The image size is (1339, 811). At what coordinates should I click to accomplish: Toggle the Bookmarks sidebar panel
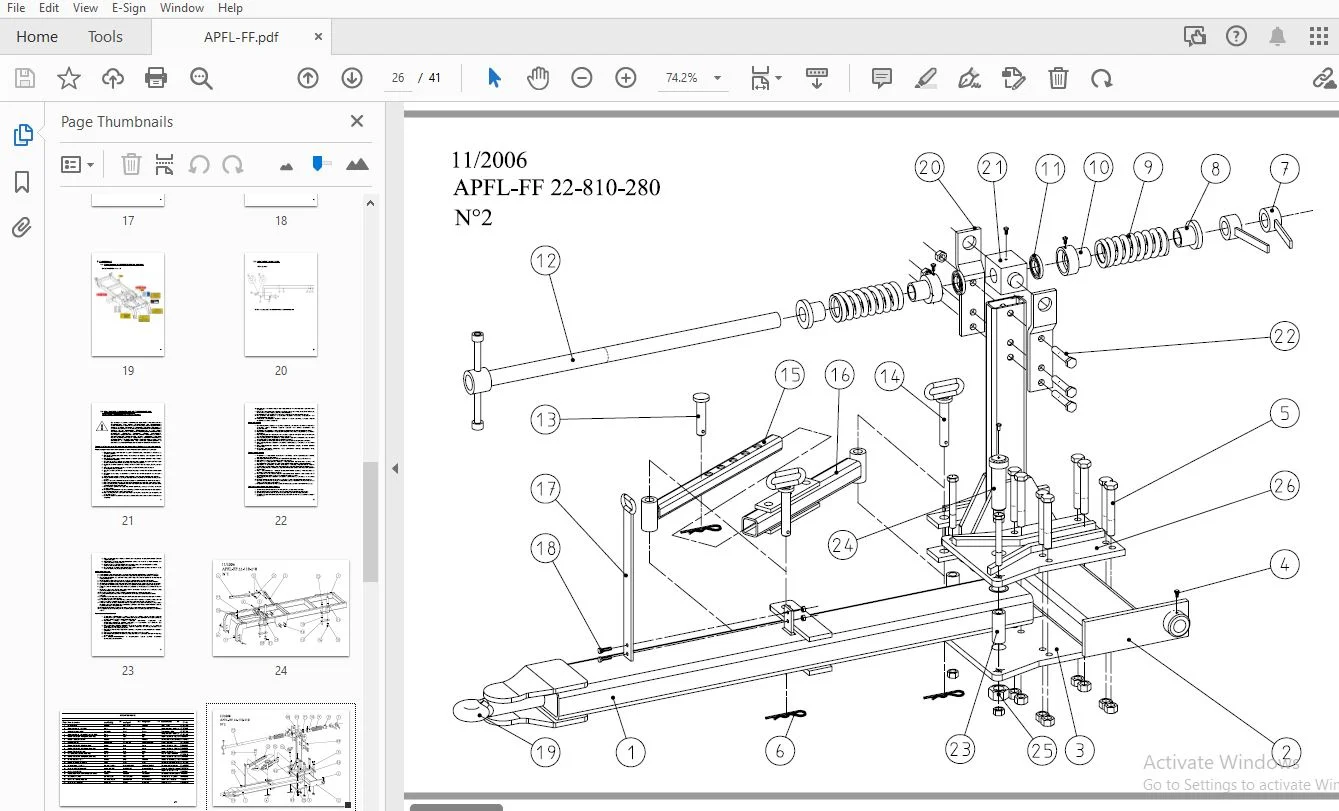(x=22, y=182)
